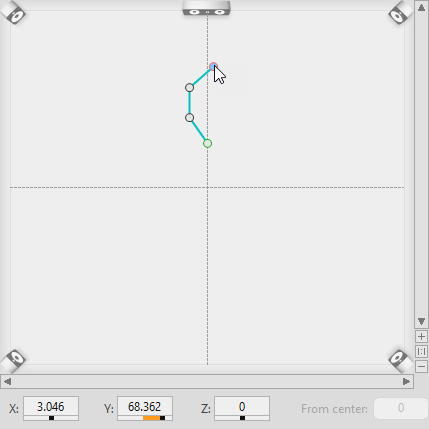Screen dimensions: 429x429
Task: Select the green path start point
Action: (207, 143)
